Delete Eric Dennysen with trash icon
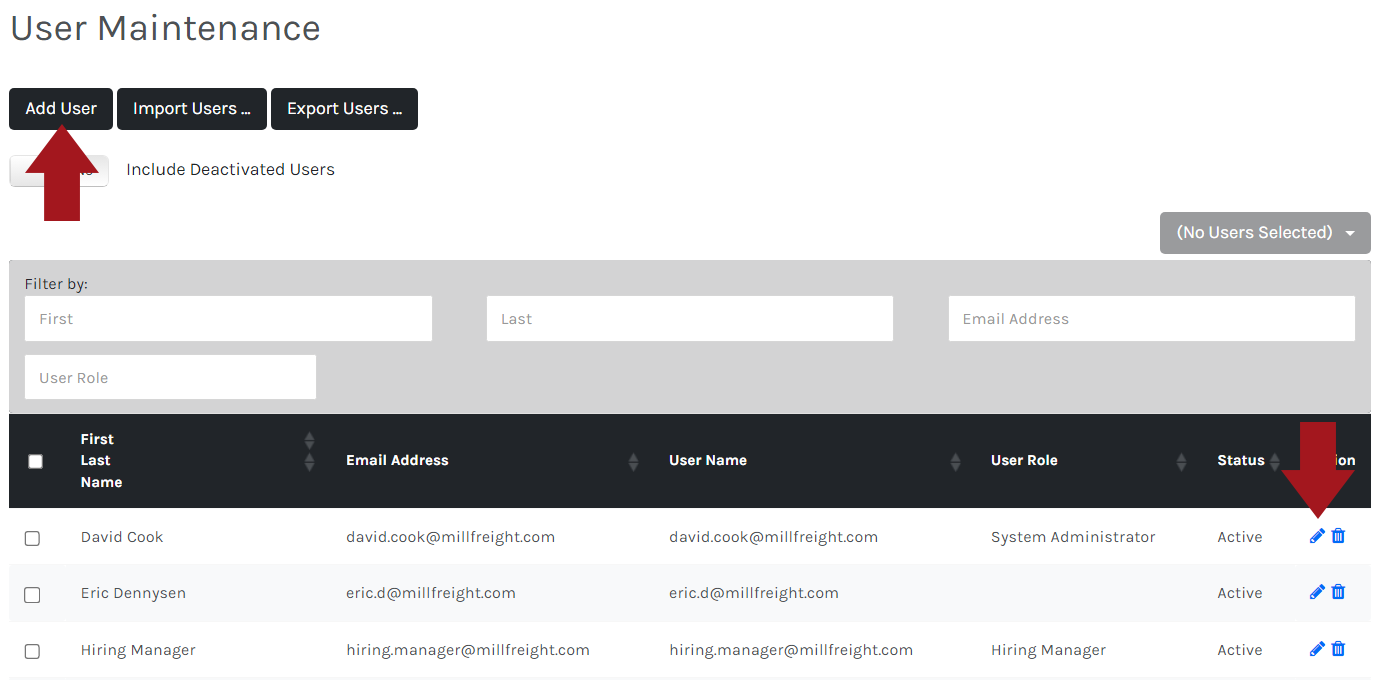Viewport: 1386px width, 680px height. click(1338, 592)
